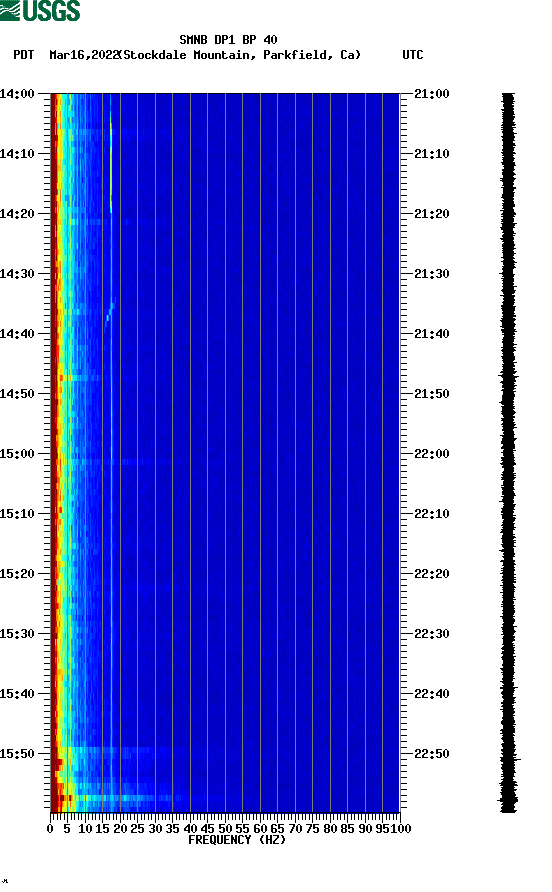552x892 pixels.
Task: Click the '22:20' UTC time label
Action: 432,573
